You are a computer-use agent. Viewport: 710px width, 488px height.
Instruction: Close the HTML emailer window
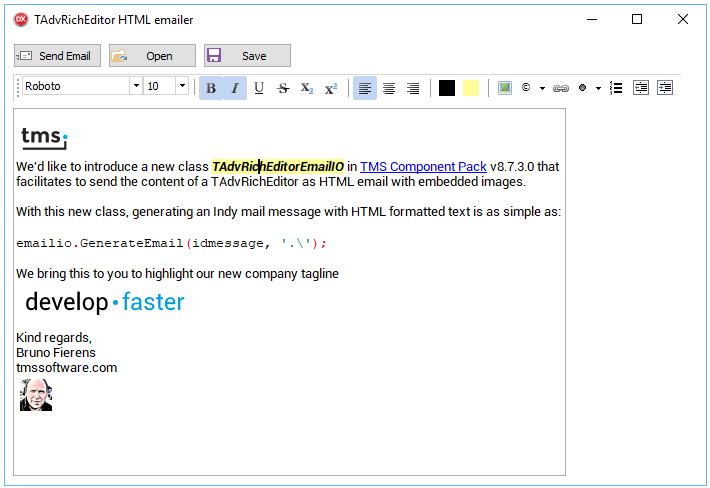pos(683,19)
